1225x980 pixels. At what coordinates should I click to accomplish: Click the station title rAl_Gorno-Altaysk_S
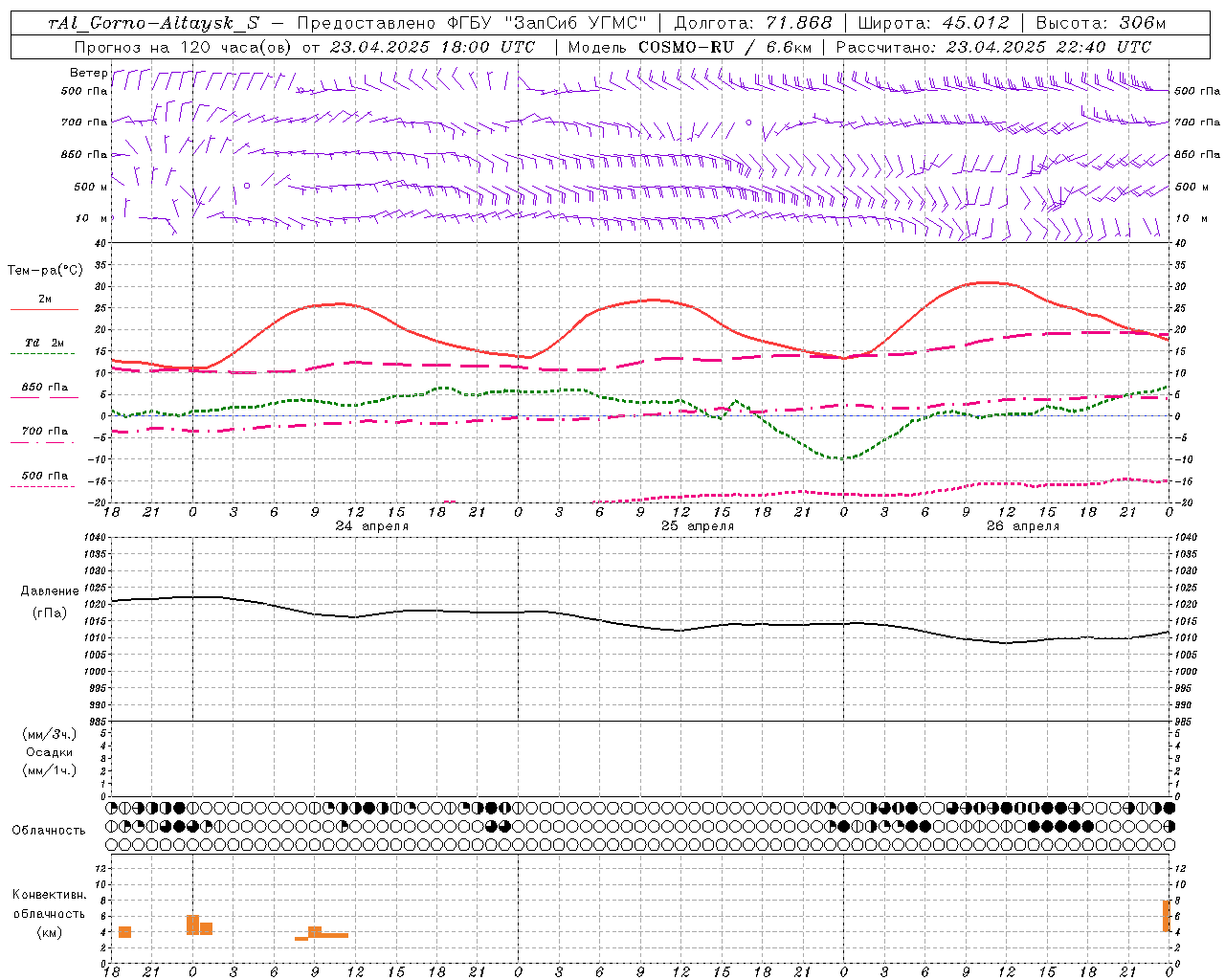tap(153, 23)
